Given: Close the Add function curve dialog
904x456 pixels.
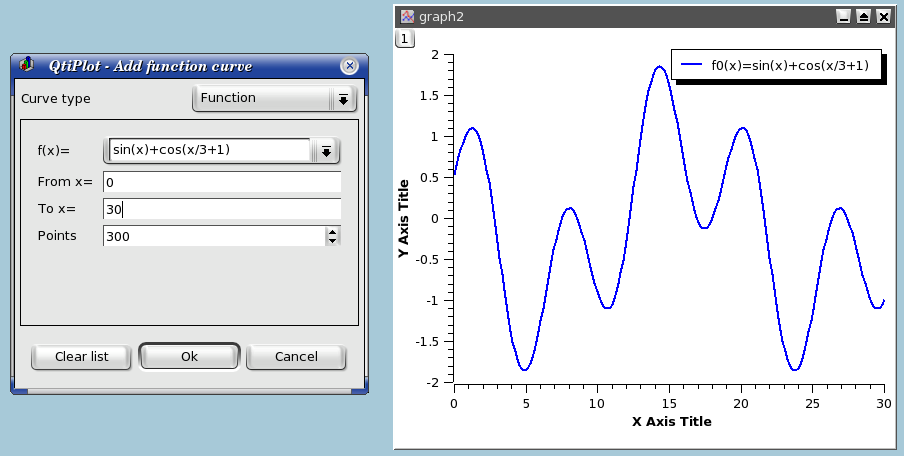Looking at the screenshot, I should 349,66.
